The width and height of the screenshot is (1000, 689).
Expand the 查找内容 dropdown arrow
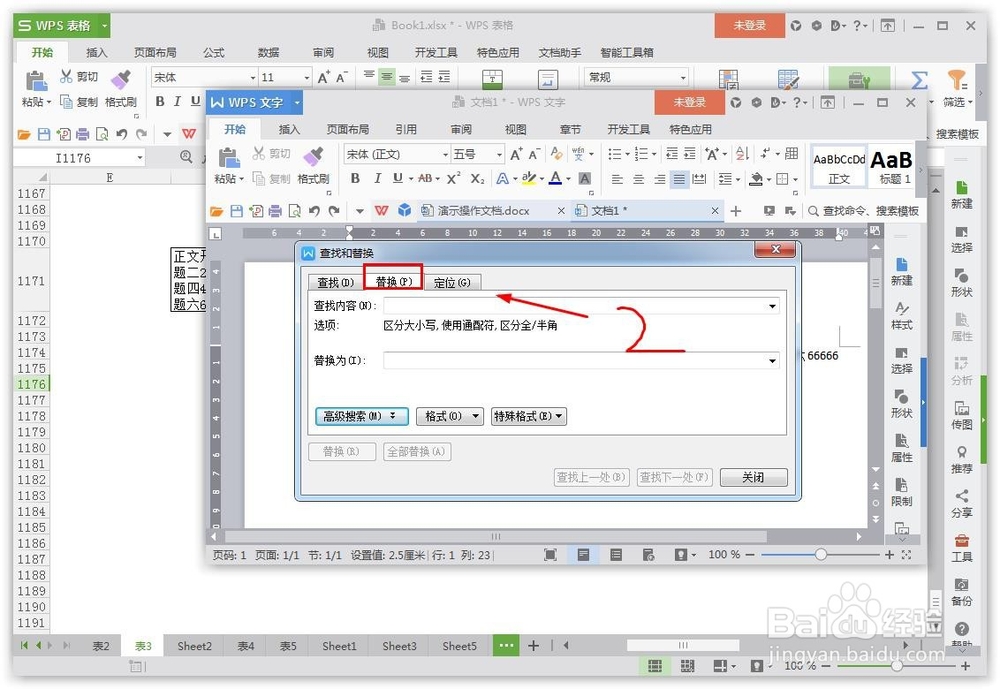772,306
